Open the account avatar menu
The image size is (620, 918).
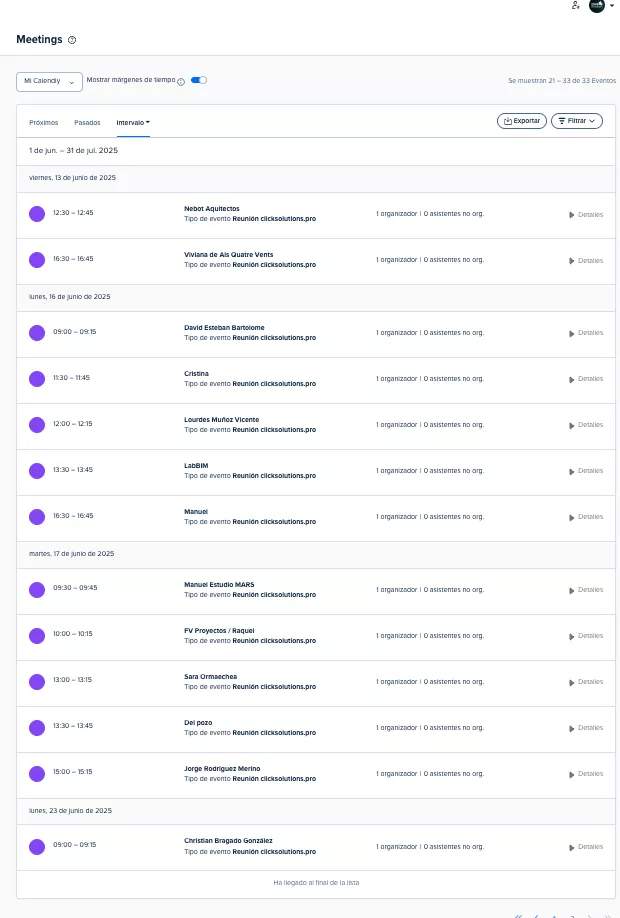pos(601,6)
